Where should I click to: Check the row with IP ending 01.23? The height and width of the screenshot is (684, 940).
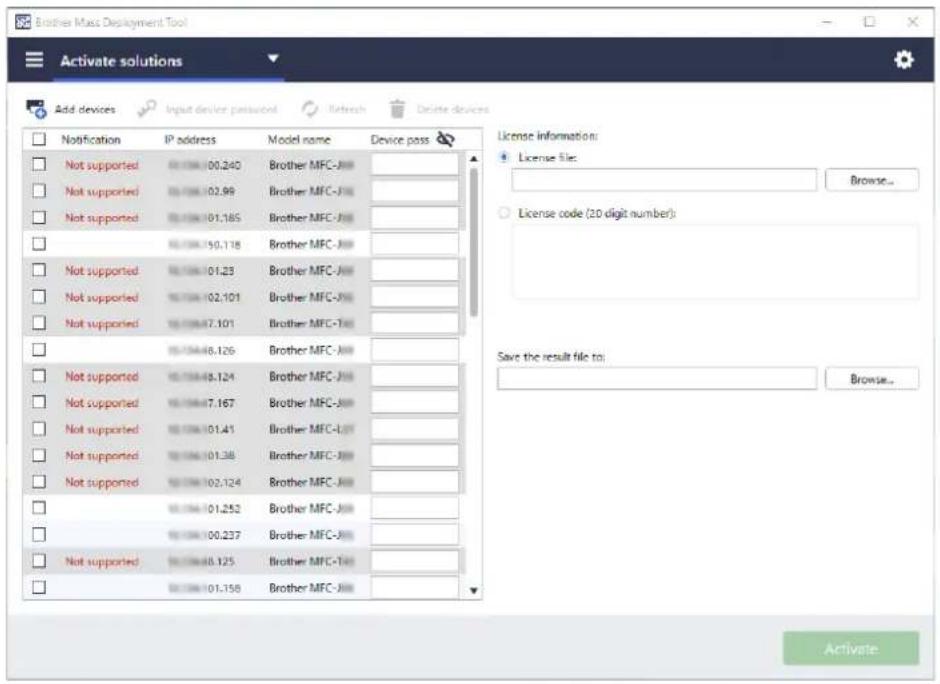[x=39, y=270]
